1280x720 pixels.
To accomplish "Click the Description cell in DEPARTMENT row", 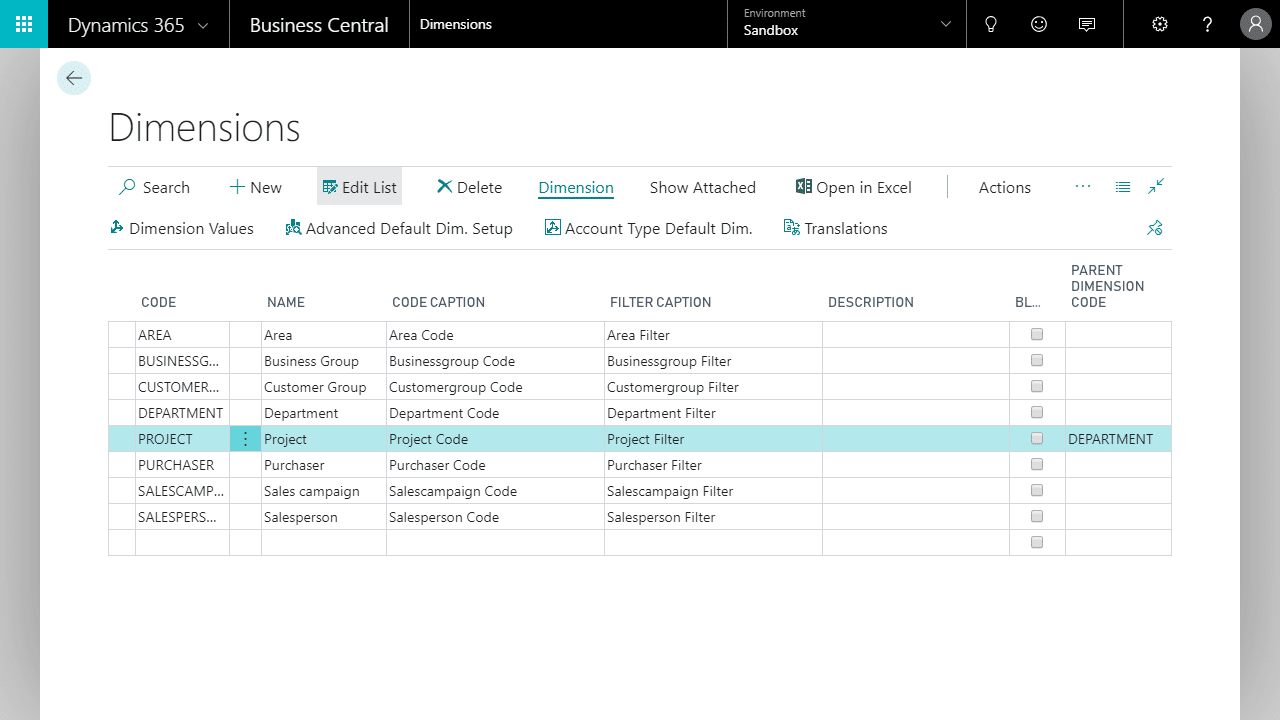I will (x=915, y=413).
